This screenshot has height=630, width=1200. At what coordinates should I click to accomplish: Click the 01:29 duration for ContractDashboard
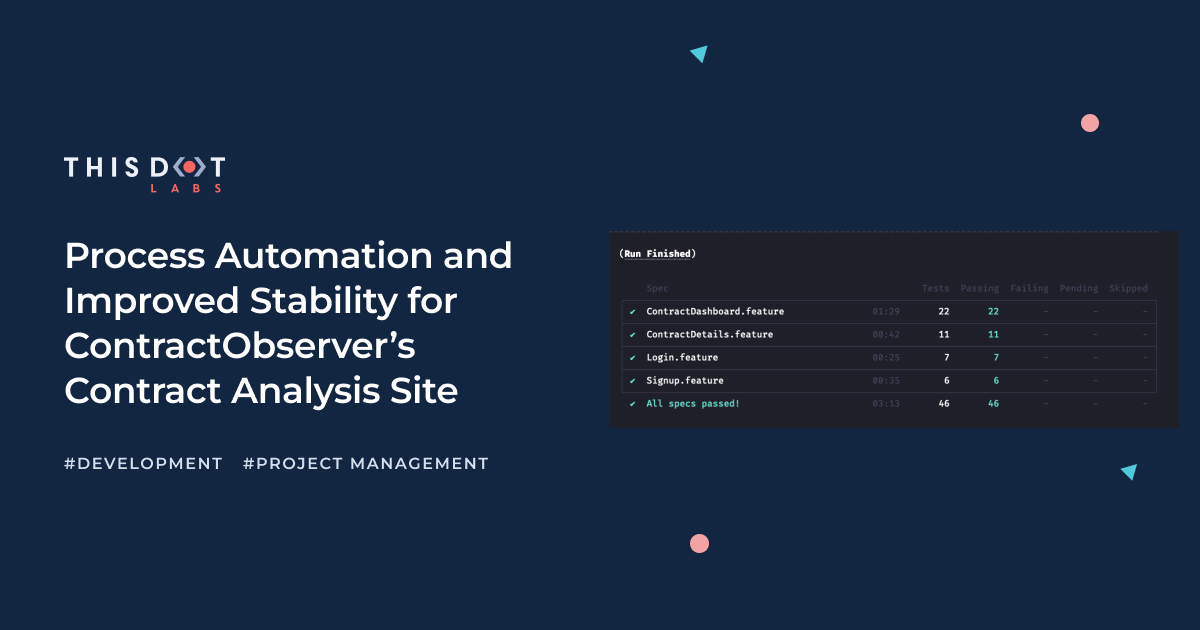click(x=886, y=311)
